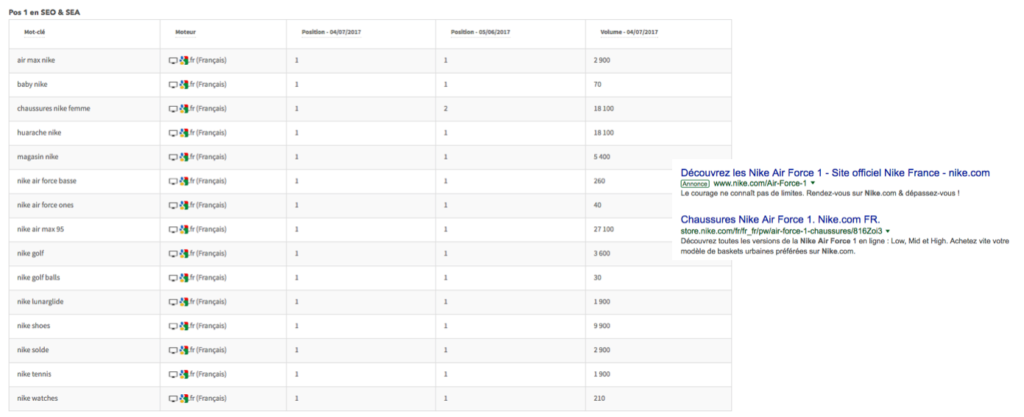Click the desktop icon in the nike watches row
Screen dimensions: 1024x417
173,399
